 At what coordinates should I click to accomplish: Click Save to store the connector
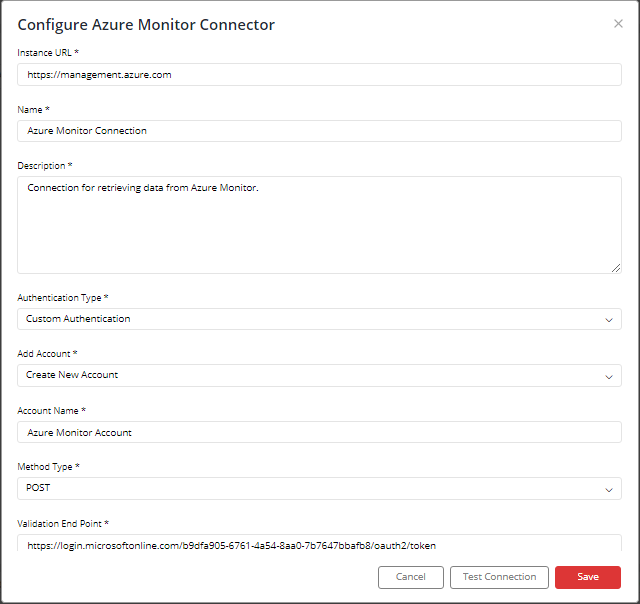tap(588, 577)
